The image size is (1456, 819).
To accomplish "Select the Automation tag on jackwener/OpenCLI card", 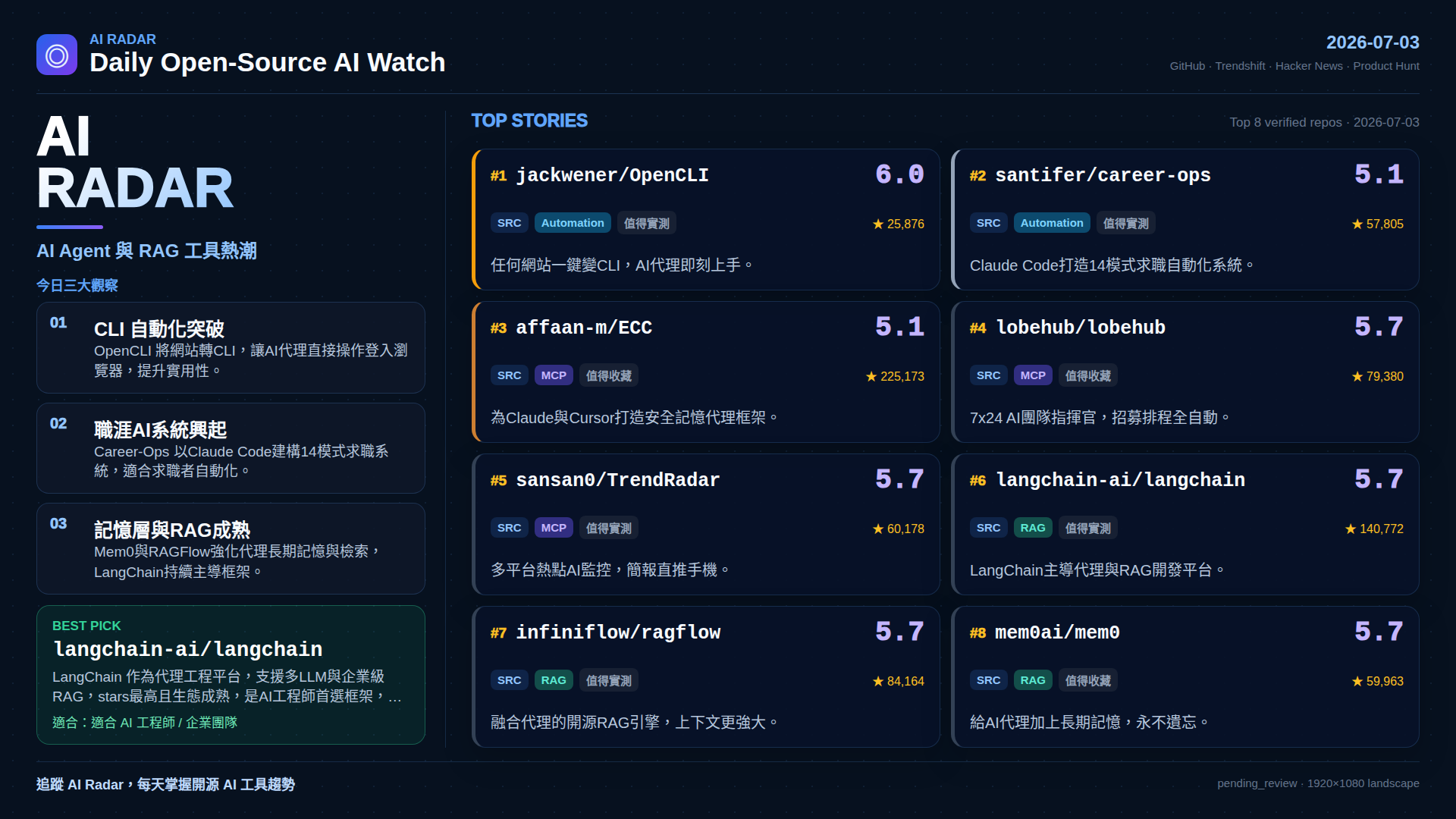I will 573,223.
